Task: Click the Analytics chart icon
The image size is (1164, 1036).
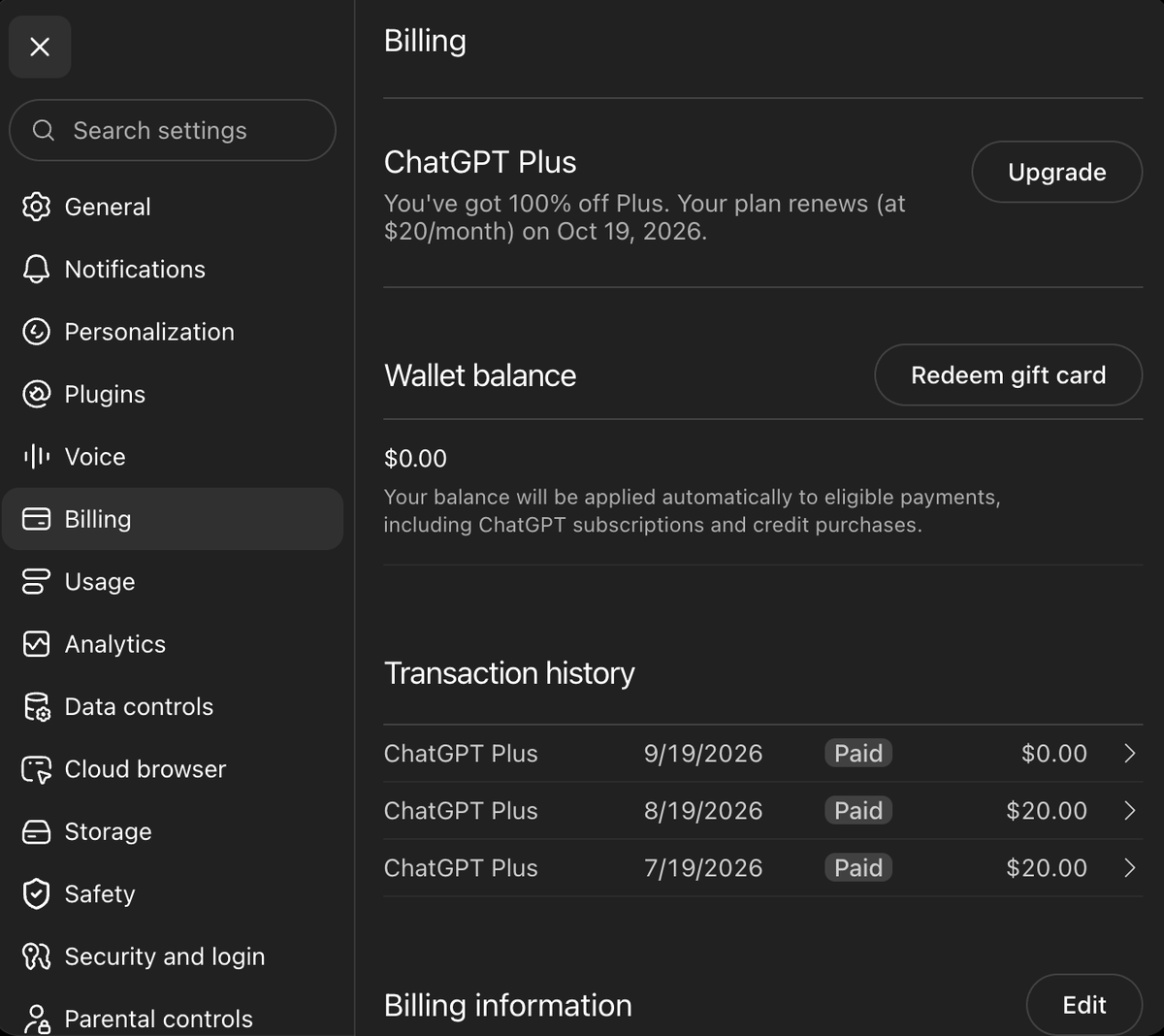Action: pos(36,644)
